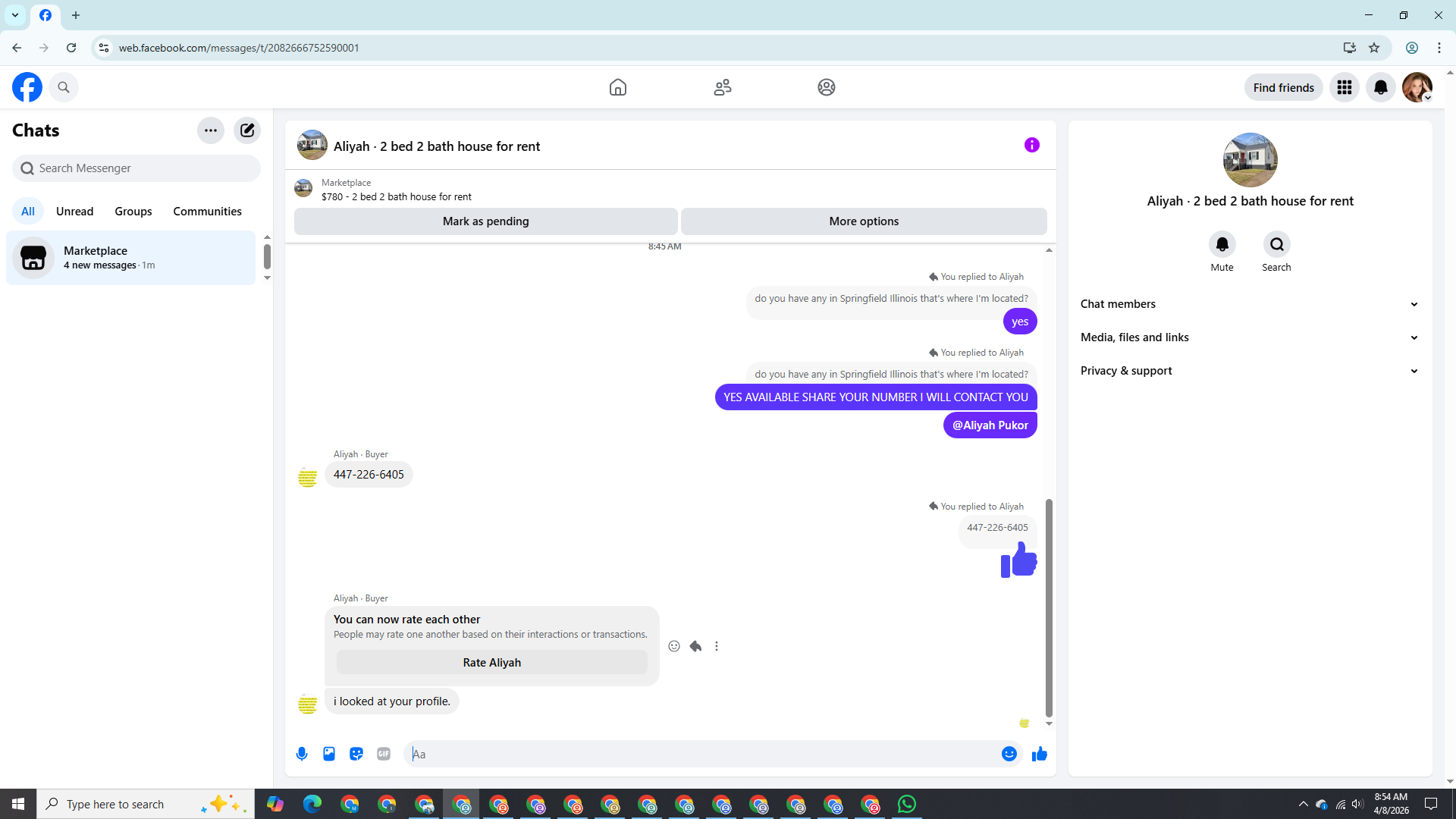
Task: Focus the Search Messenger field
Action: (136, 168)
